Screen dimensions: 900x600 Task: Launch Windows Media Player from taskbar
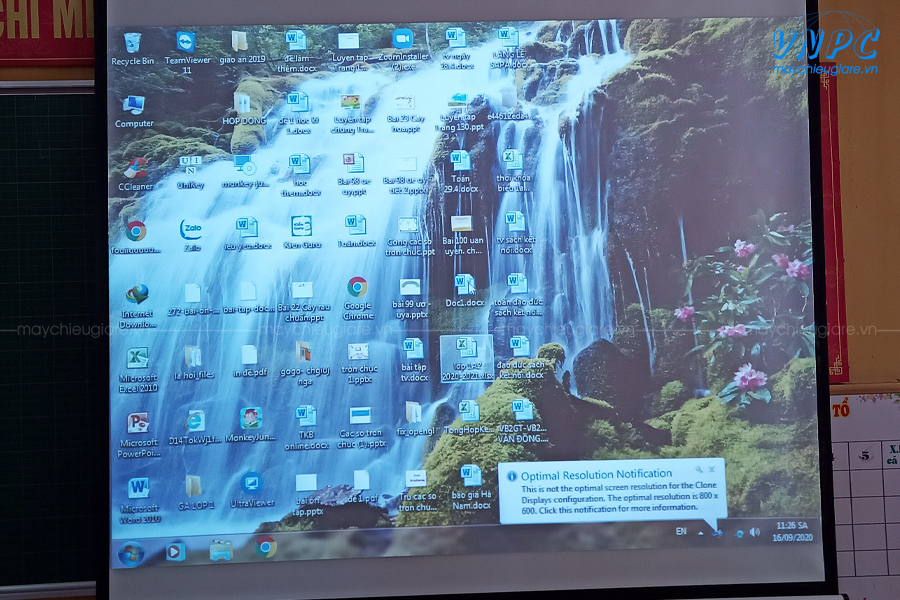pos(175,552)
